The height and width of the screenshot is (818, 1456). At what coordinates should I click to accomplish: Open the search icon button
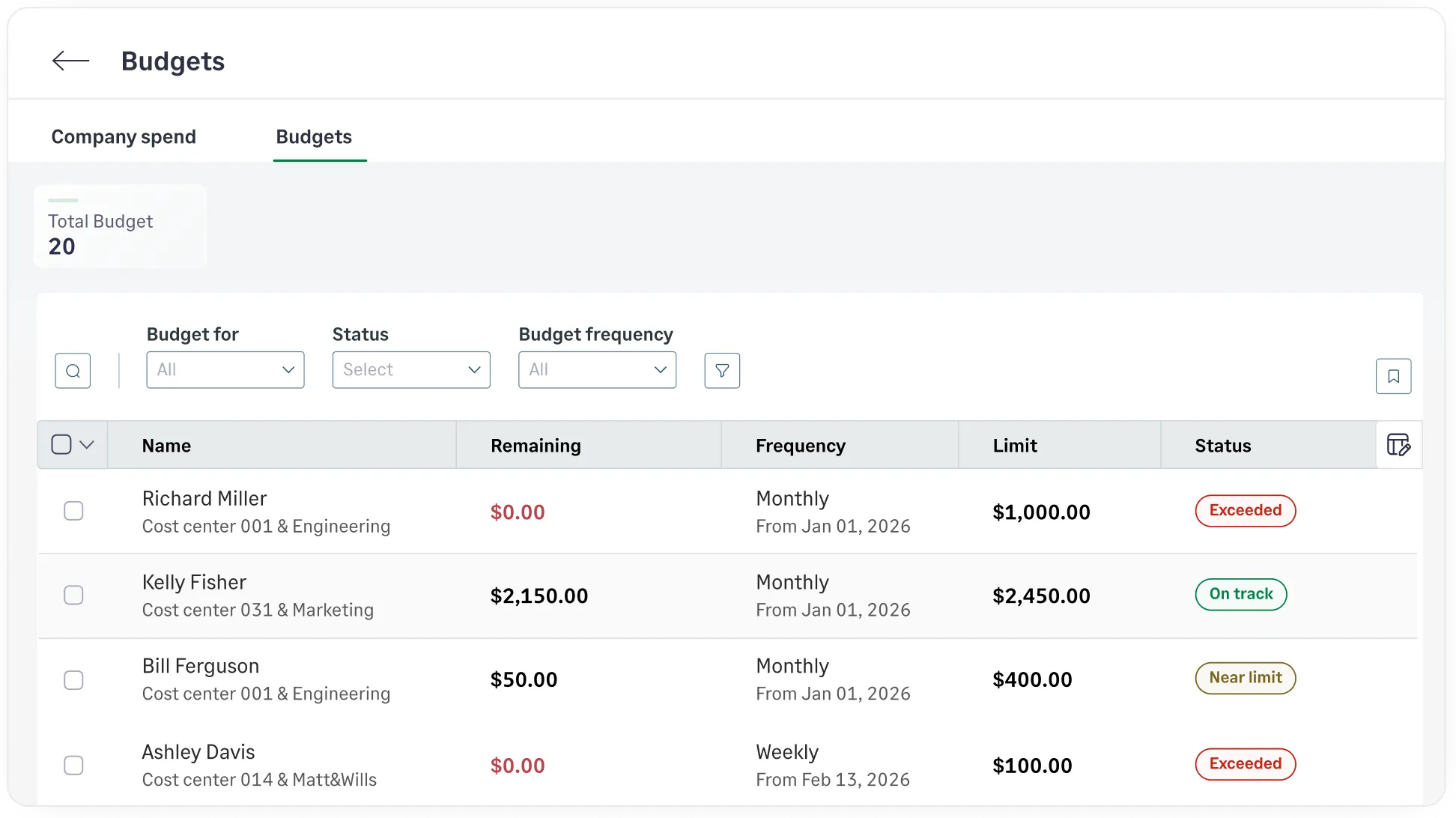coord(73,371)
